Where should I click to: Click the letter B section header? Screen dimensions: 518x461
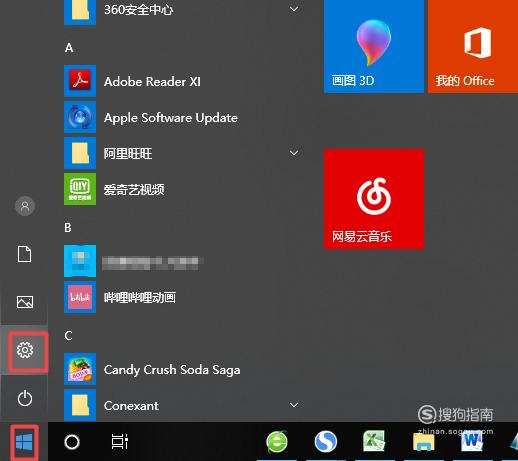coord(68,228)
